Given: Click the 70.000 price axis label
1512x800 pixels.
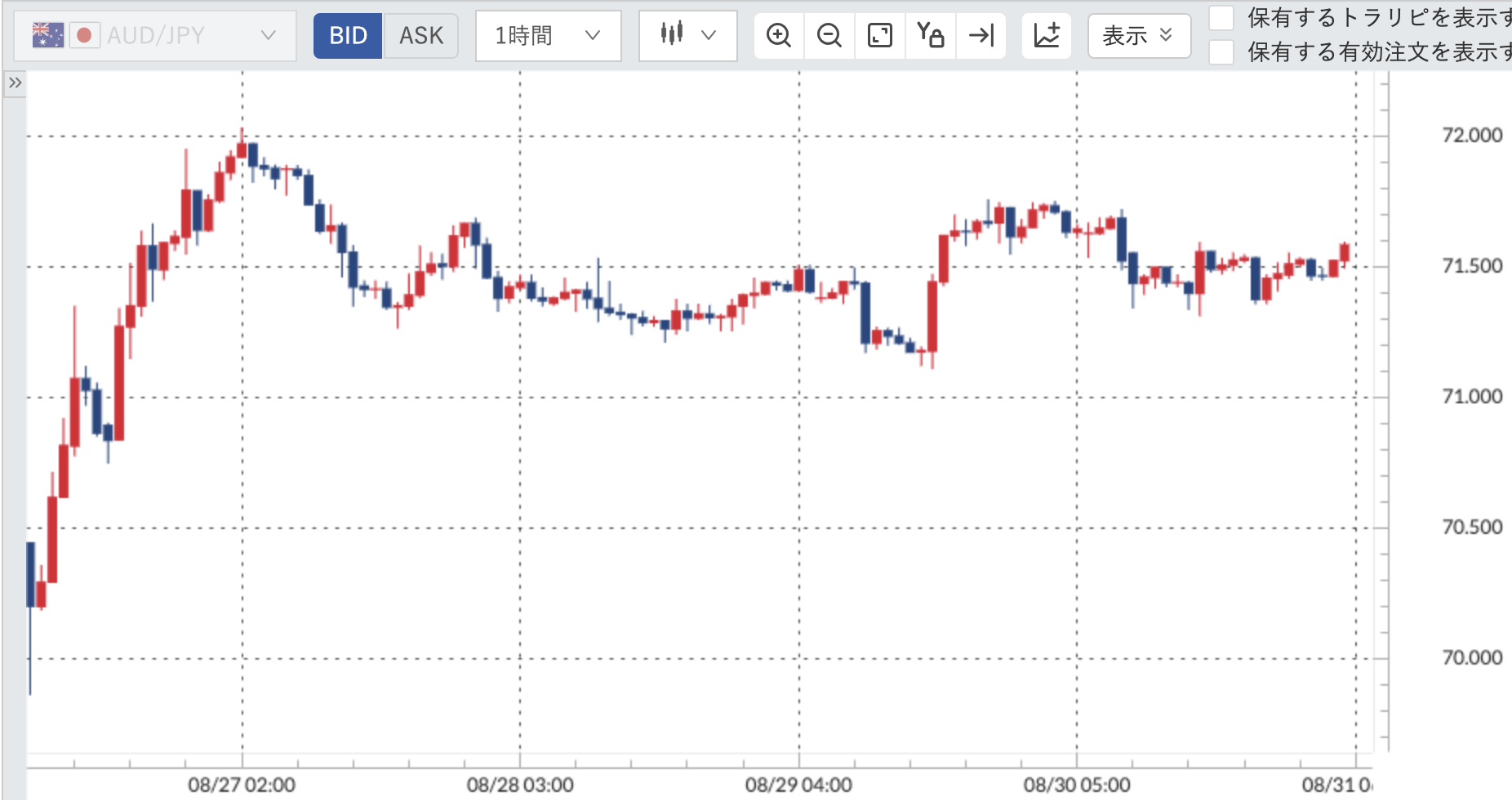Looking at the screenshot, I should [x=1472, y=658].
